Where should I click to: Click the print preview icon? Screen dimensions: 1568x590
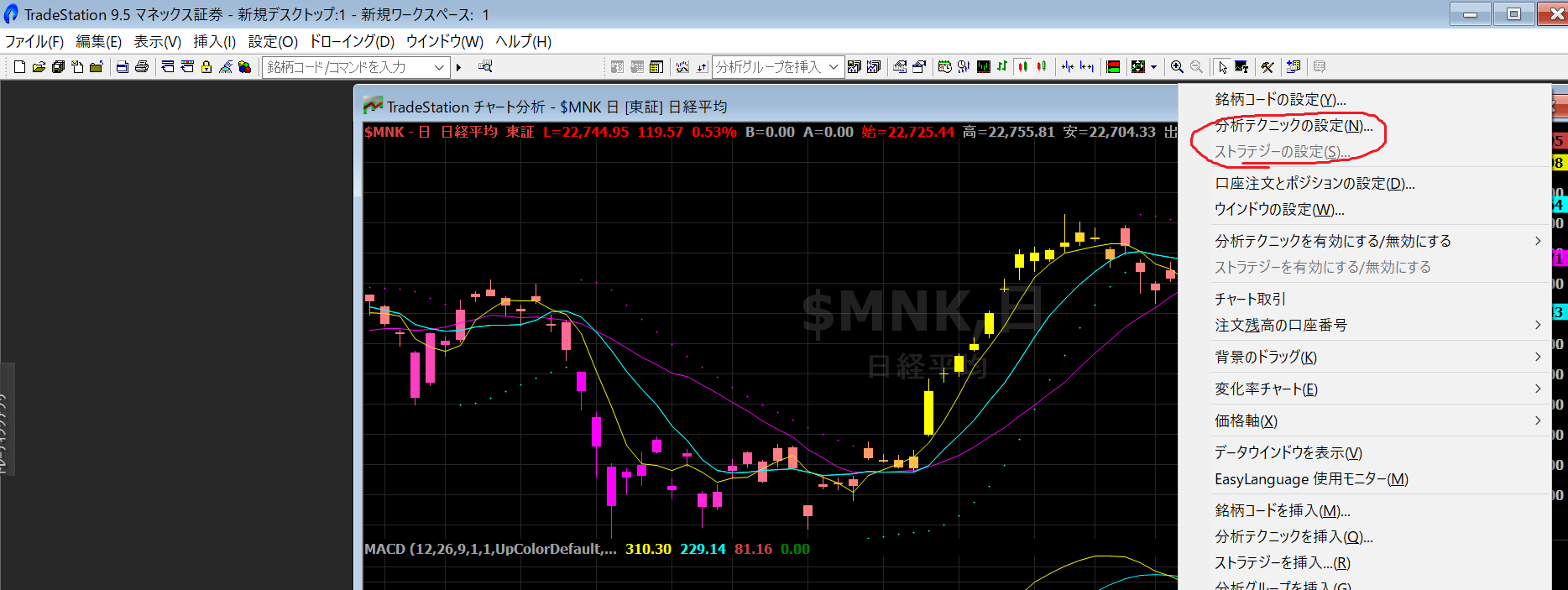click(123, 67)
